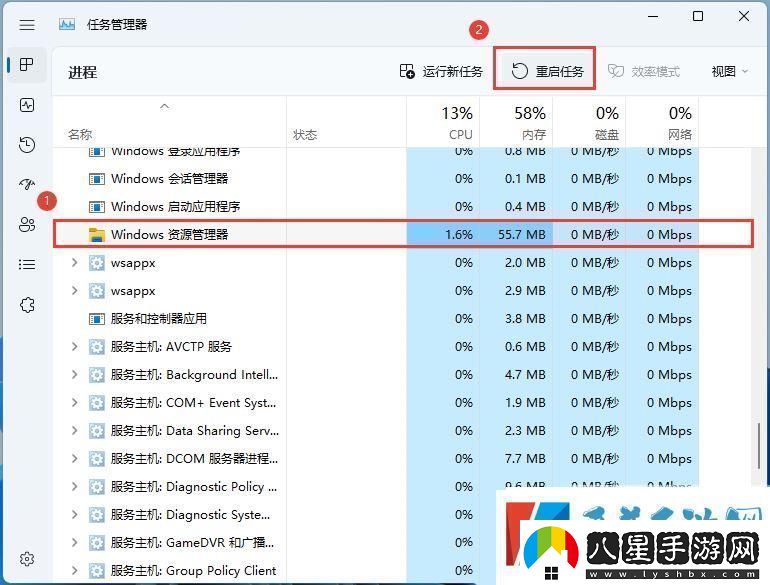
Task: Click the 效率模式 leaf icon
Action: [616, 71]
